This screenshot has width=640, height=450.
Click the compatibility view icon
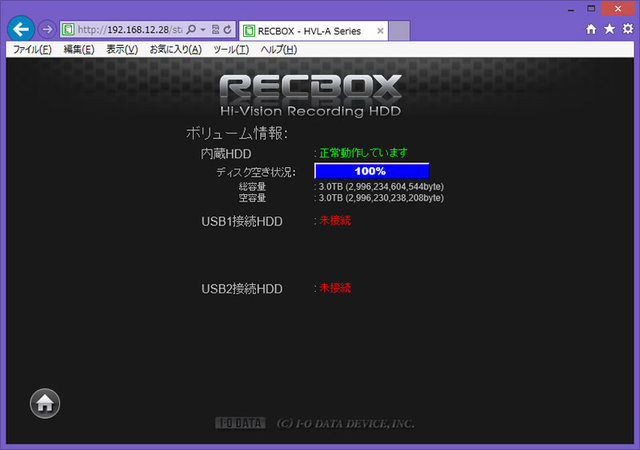(216, 29)
